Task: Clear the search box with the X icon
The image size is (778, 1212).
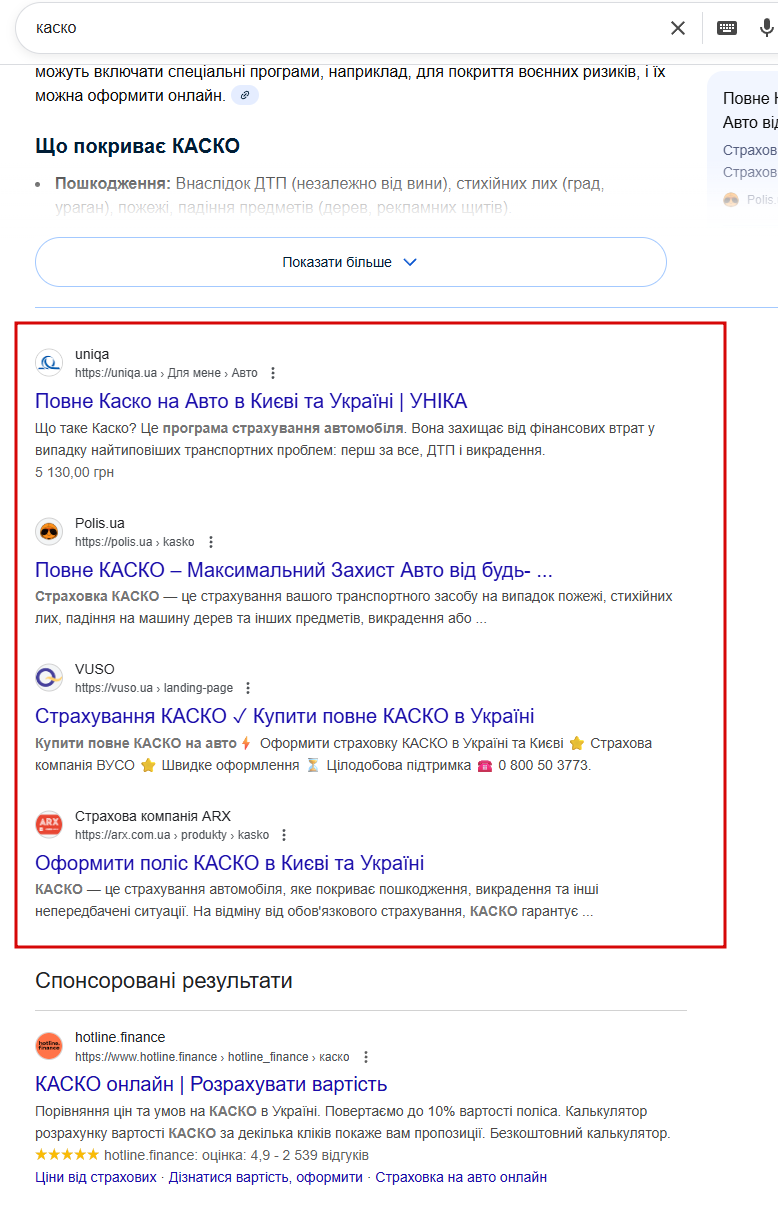Action: [x=678, y=28]
